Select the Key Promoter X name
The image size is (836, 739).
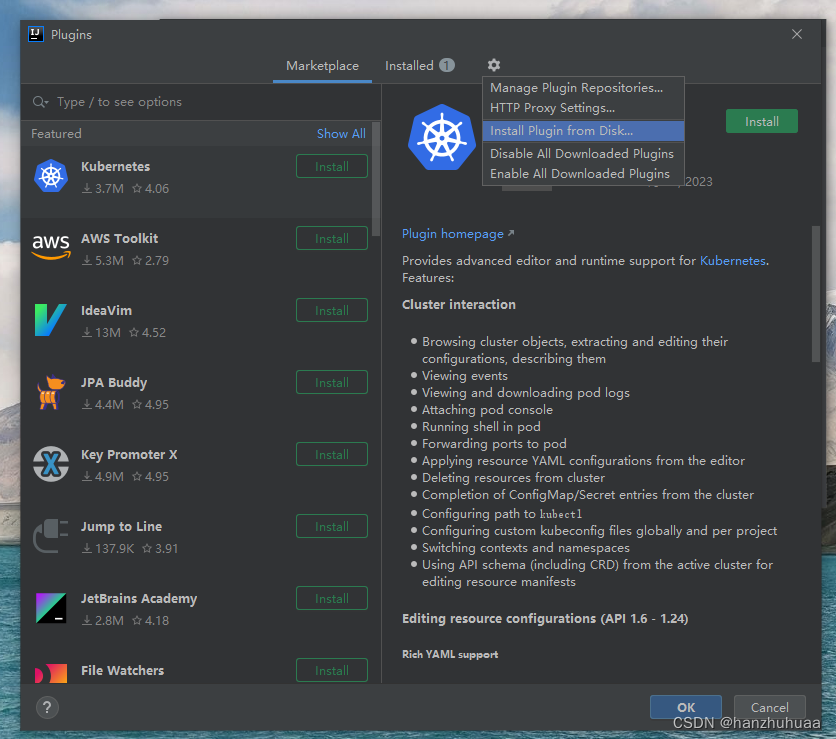click(129, 455)
